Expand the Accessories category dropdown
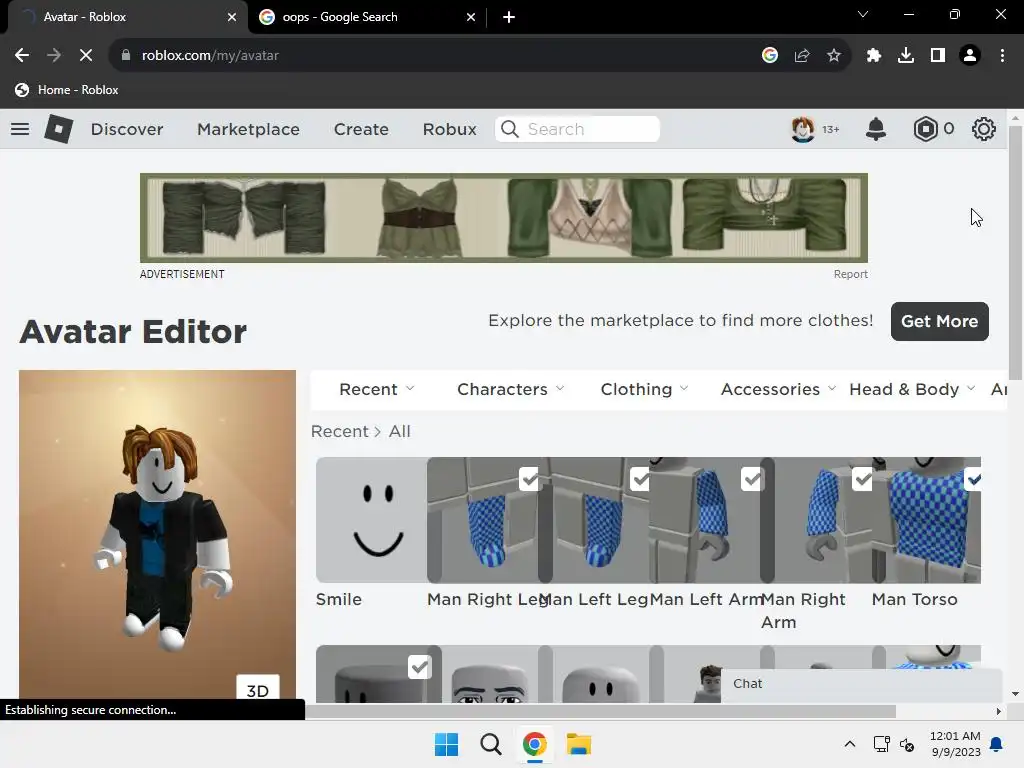1024x768 pixels. (x=778, y=389)
